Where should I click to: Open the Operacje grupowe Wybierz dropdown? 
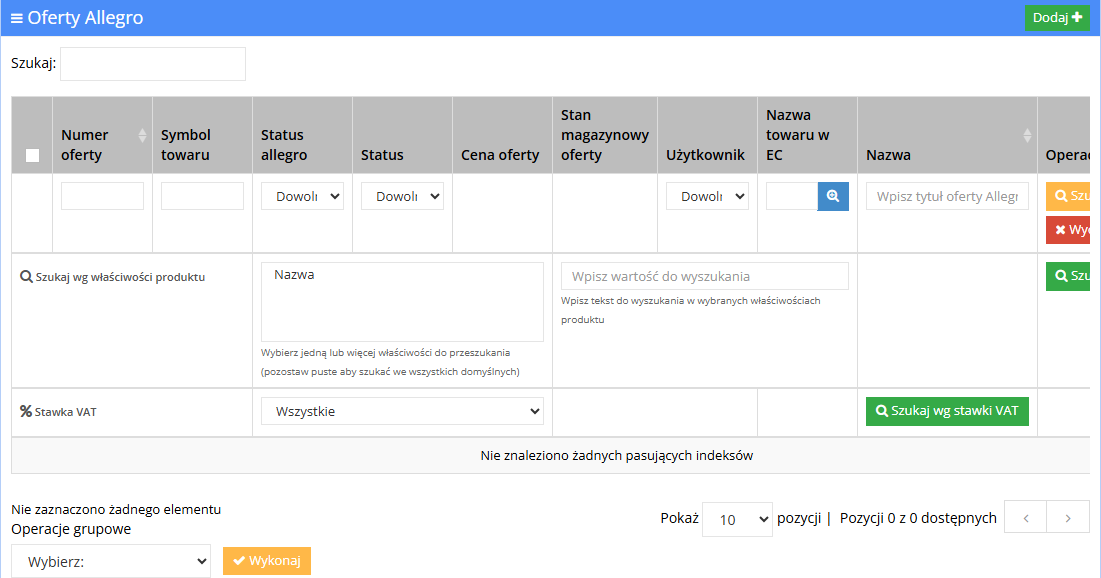[111, 561]
